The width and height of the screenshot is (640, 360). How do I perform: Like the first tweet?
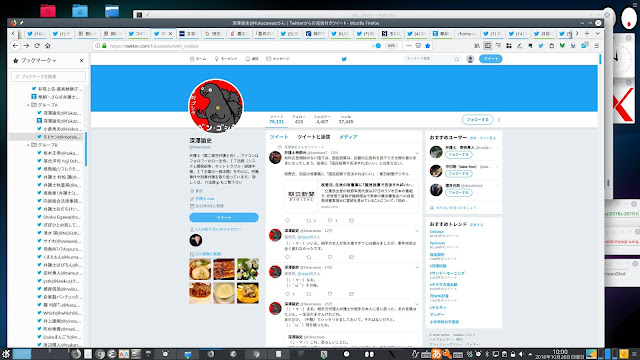point(330,220)
